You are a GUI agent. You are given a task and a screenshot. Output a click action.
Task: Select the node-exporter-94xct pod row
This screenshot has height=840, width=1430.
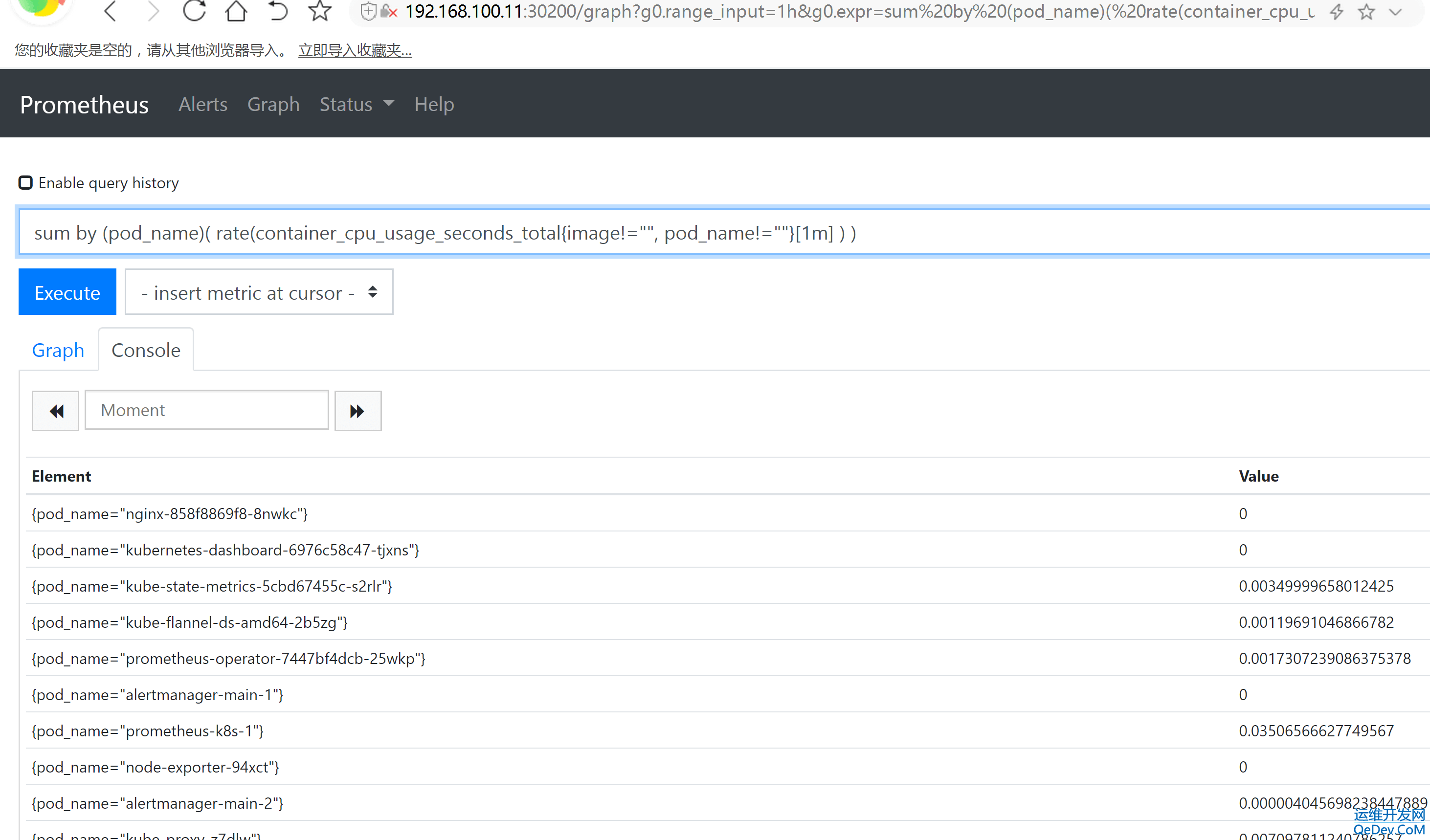pyautogui.click(x=728, y=767)
